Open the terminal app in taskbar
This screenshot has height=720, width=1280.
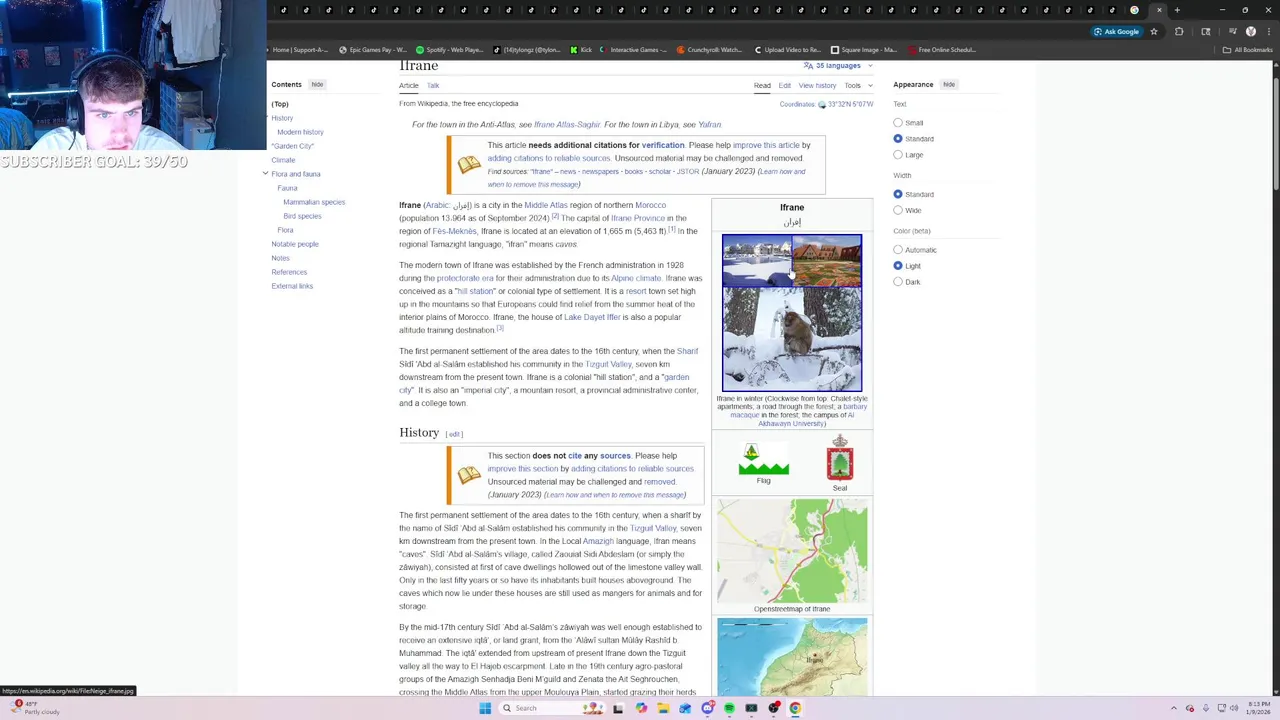click(751, 708)
